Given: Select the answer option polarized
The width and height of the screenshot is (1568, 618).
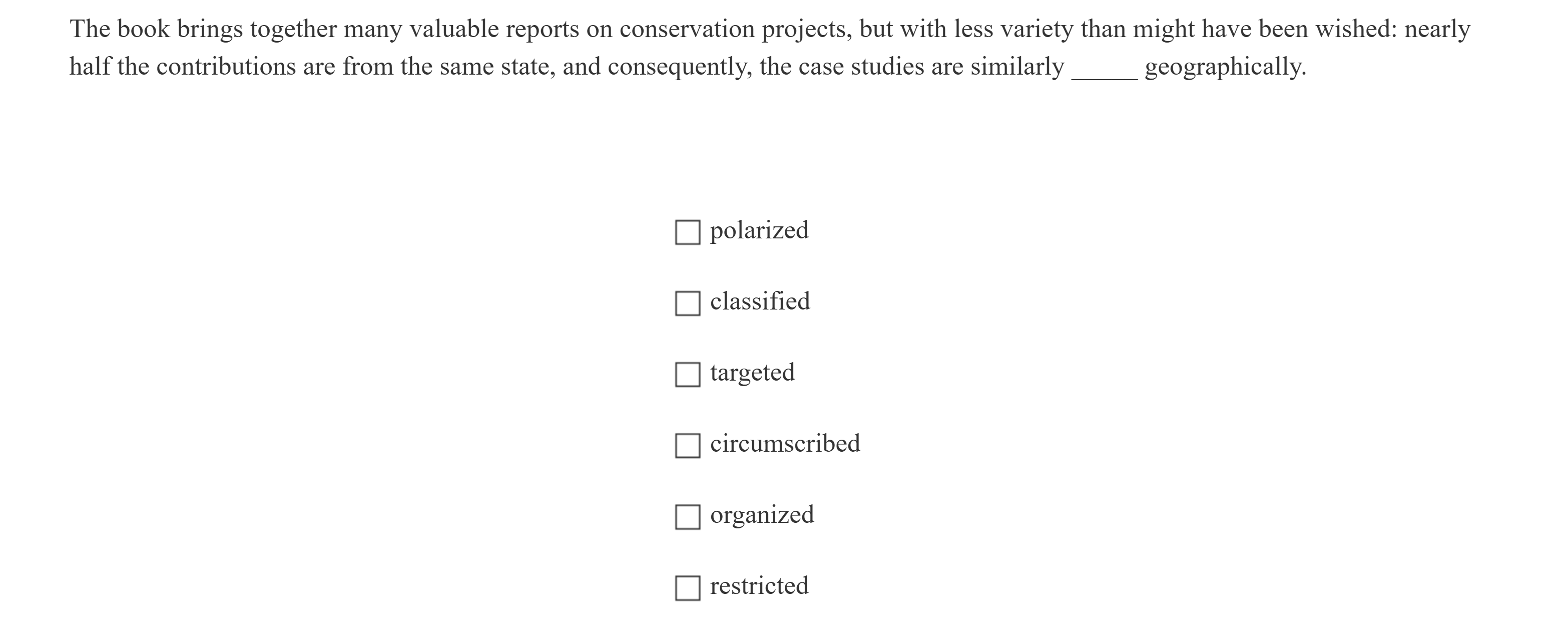Looking at the screenshot, I should (759, 230).
